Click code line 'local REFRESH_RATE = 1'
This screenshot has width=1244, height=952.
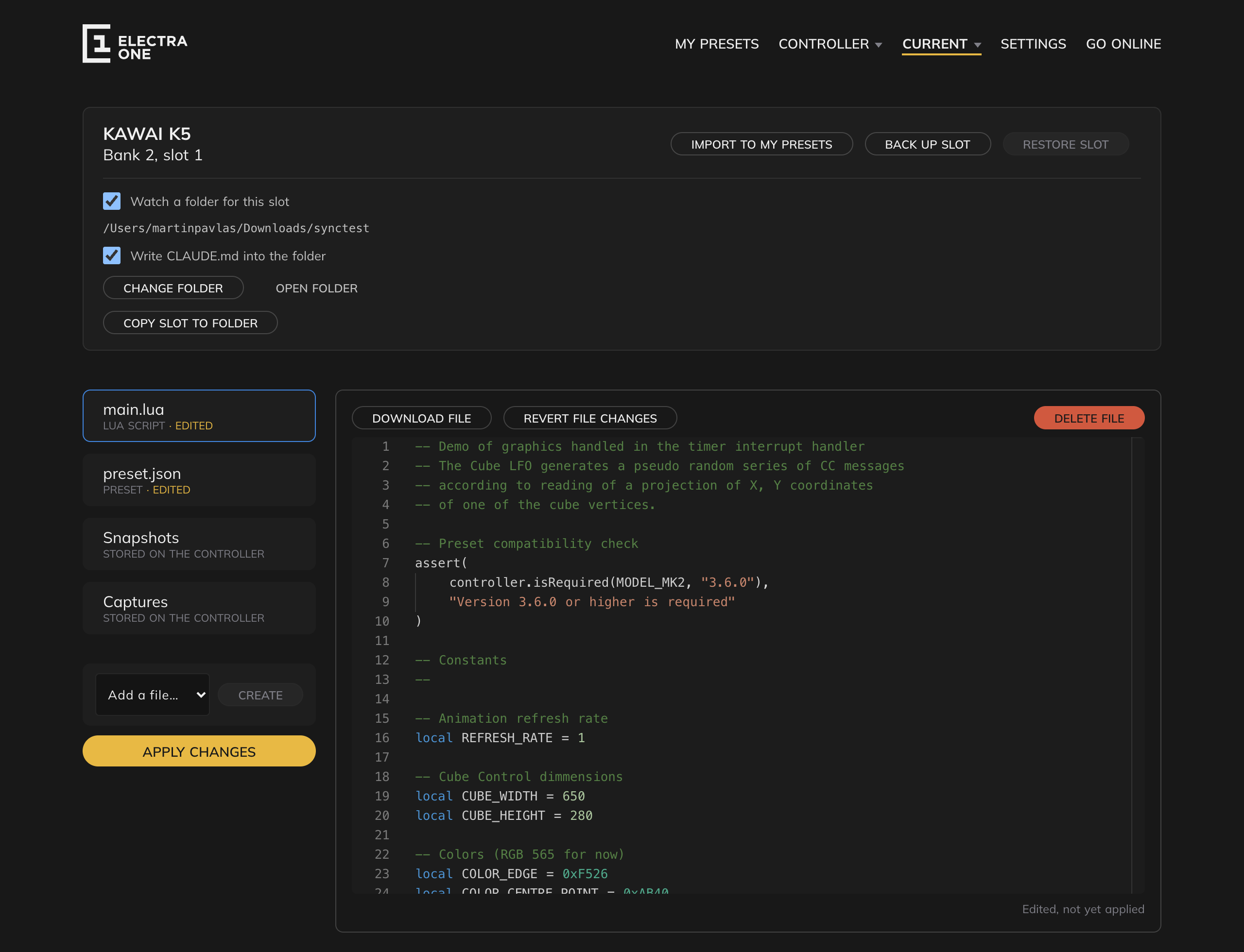(500, 738)
